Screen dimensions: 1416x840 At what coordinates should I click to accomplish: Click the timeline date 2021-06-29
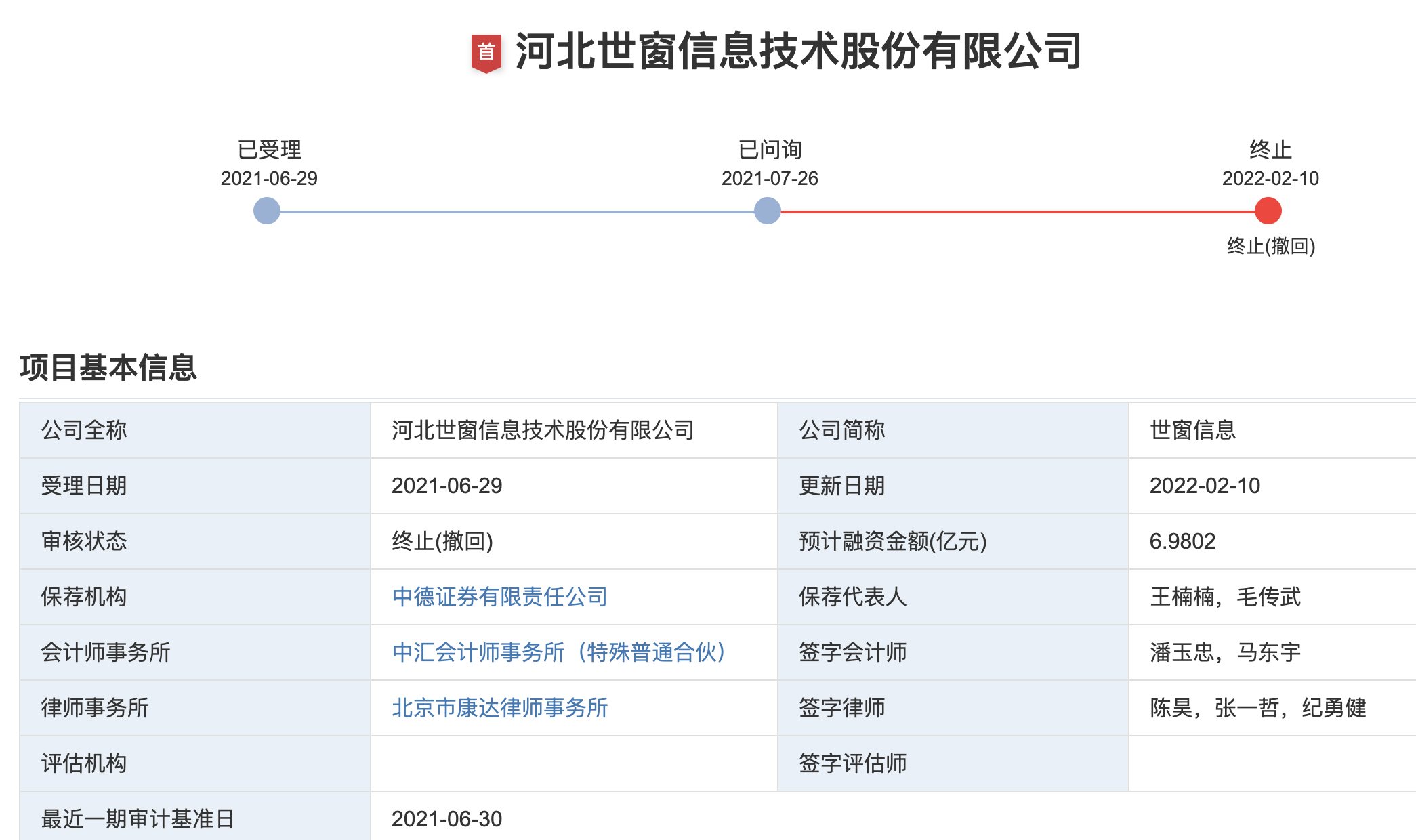click(269, 179)
